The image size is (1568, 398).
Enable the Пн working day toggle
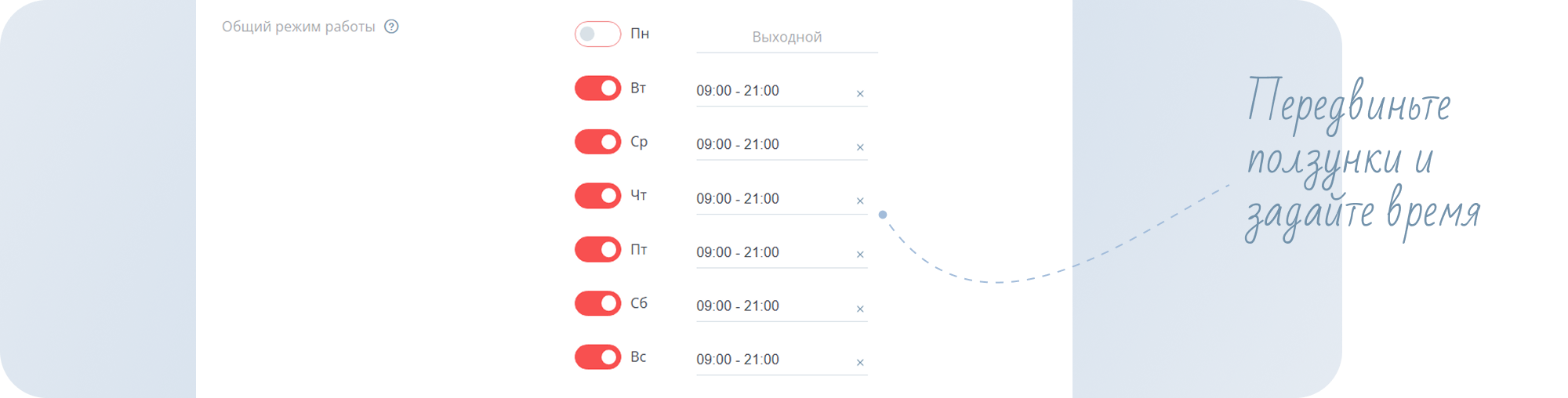tap(597, 34)
